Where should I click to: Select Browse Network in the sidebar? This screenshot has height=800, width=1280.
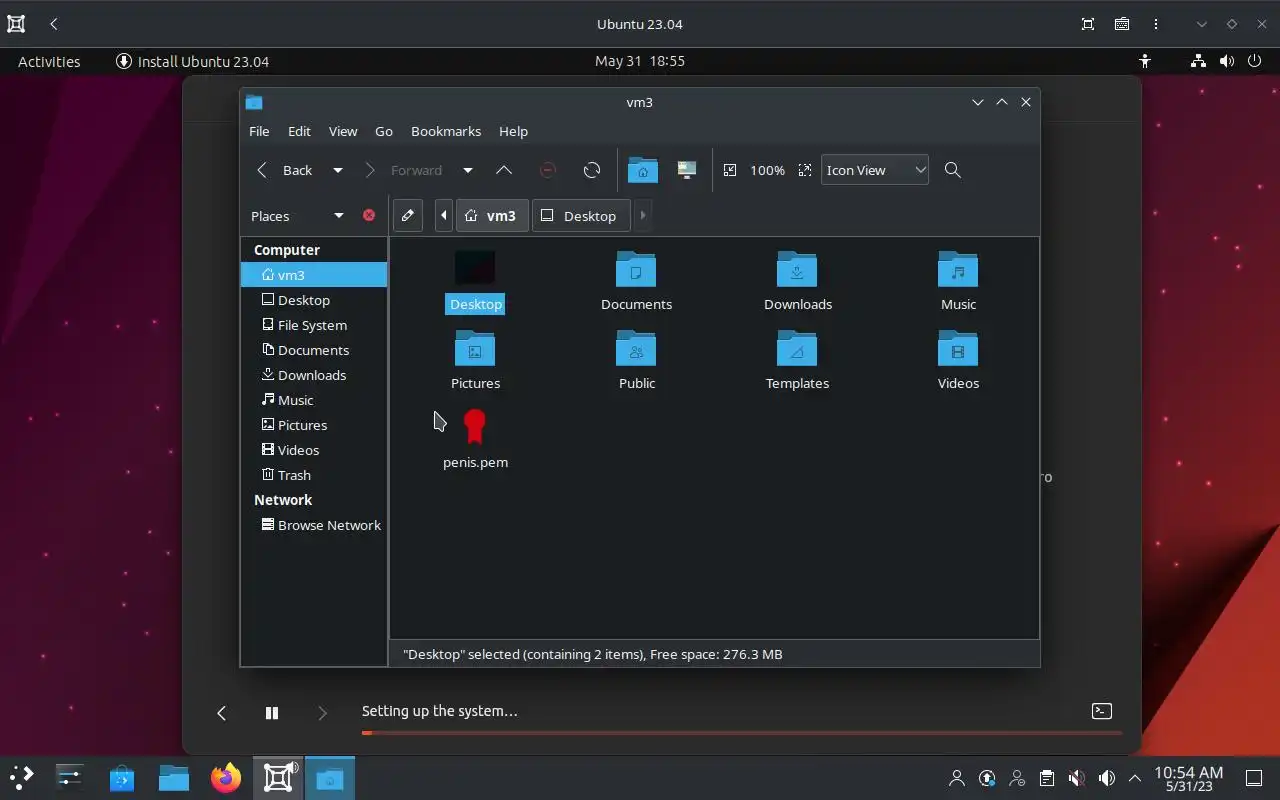click(x=314, y=525)
